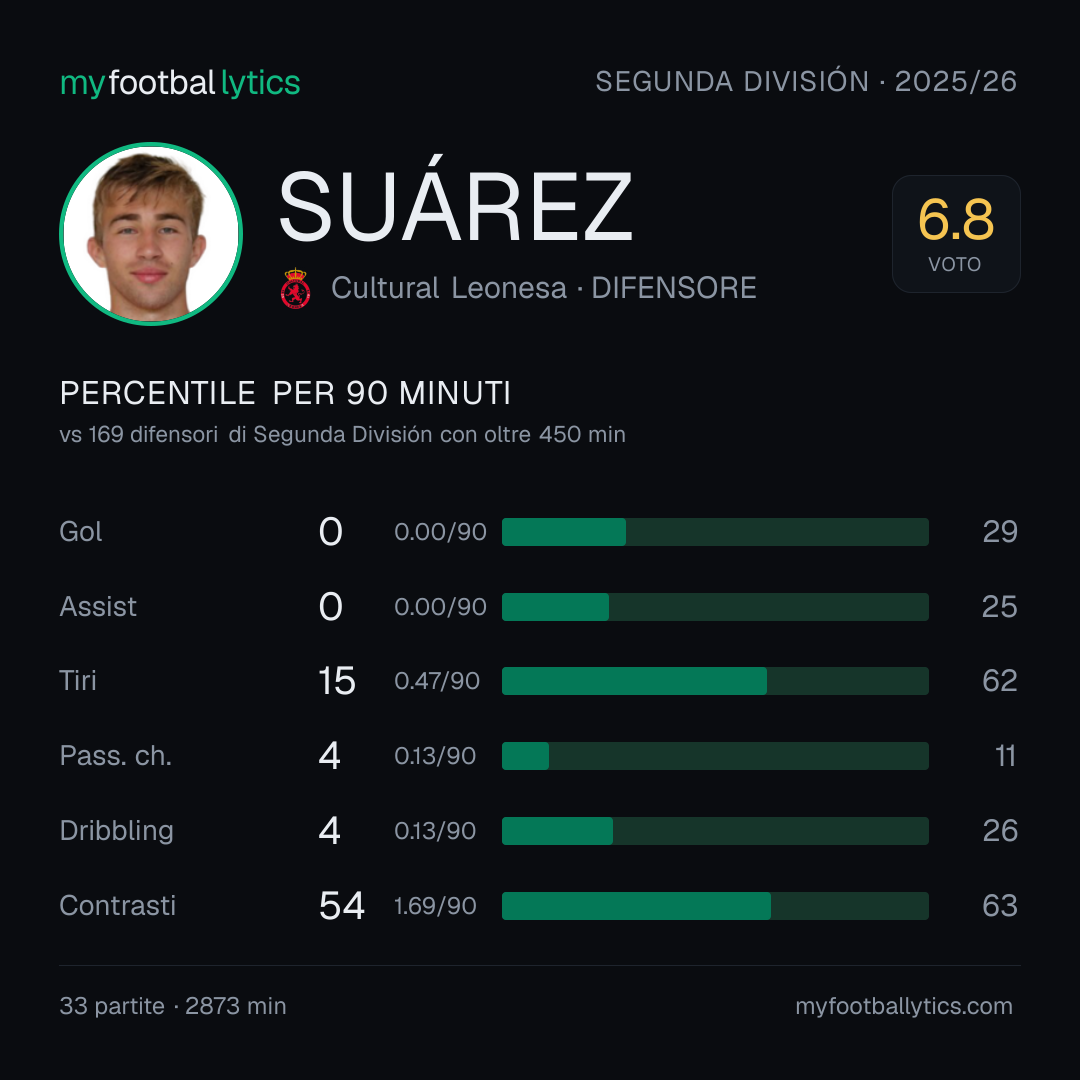Select the Tiri total value 15
This screenshot has width=1080, height=1080.
coord(337,681)
